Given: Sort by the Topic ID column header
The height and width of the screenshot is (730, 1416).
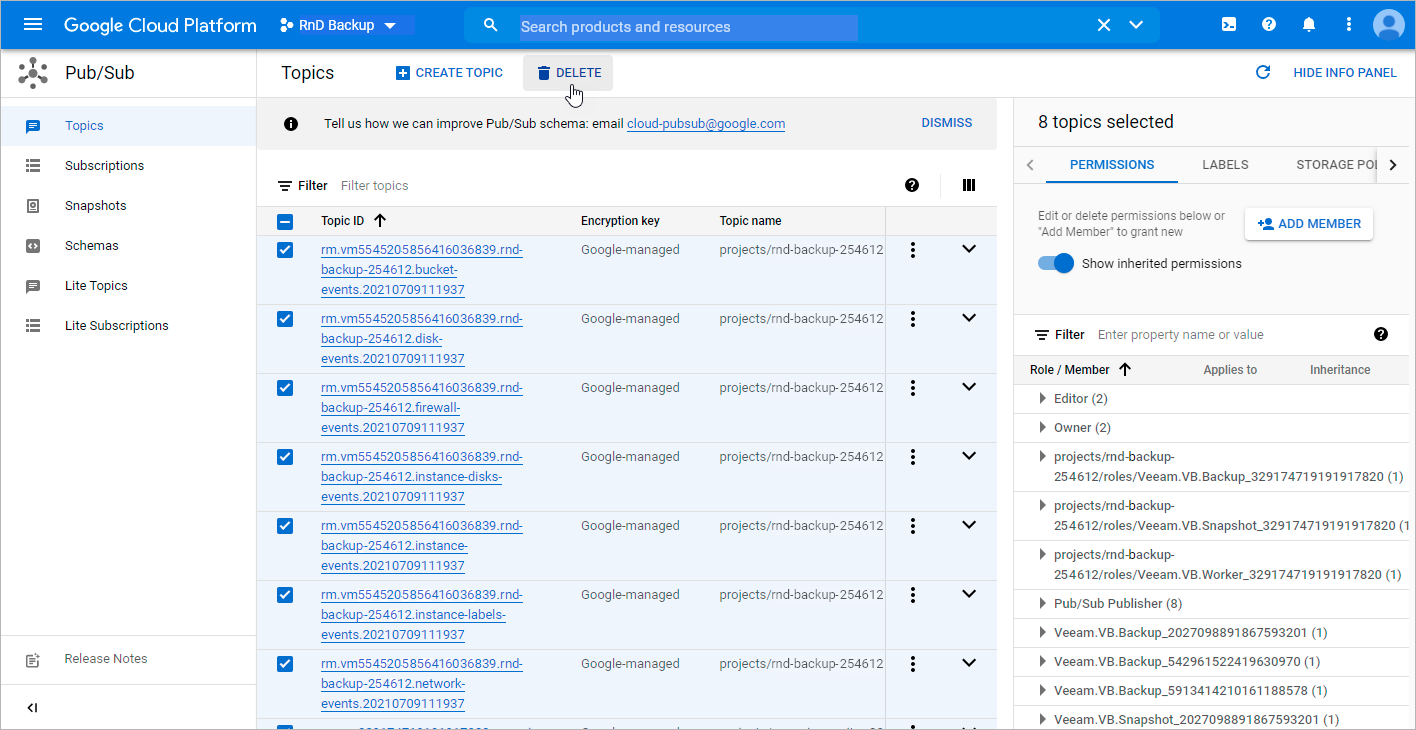Looking at the screenshot, I should (353, 221).
